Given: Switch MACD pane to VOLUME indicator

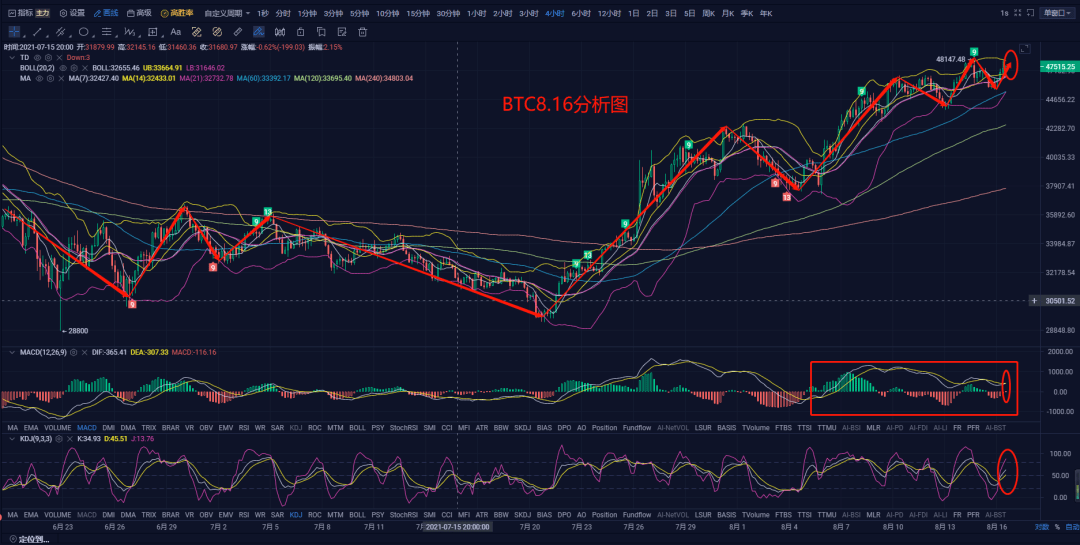Looking at the screenshot, I should coord(57,428).
